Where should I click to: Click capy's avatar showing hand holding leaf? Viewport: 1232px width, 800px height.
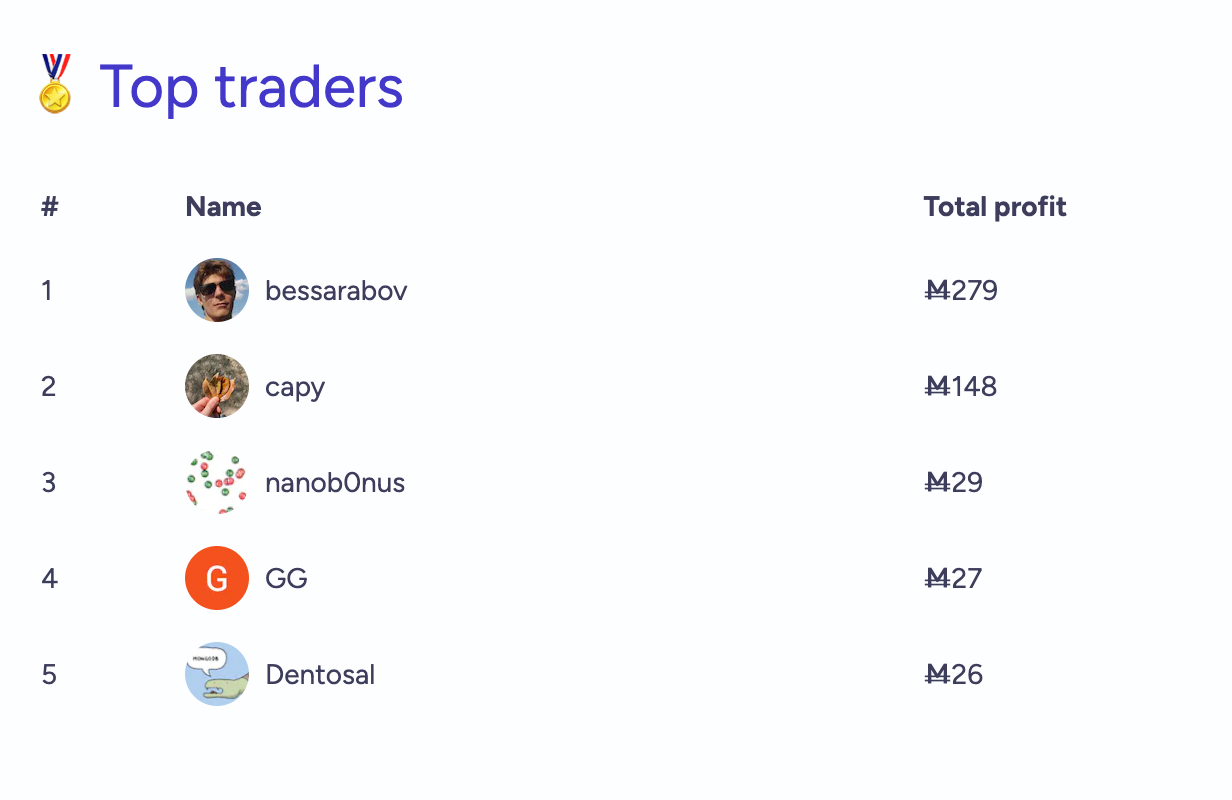[217, 386]
